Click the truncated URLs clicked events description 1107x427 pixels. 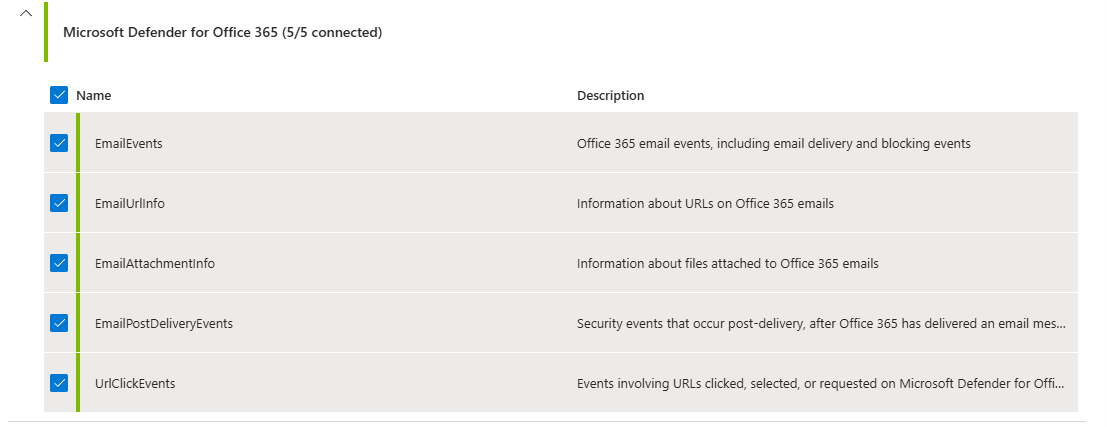(x=820, y=383)
